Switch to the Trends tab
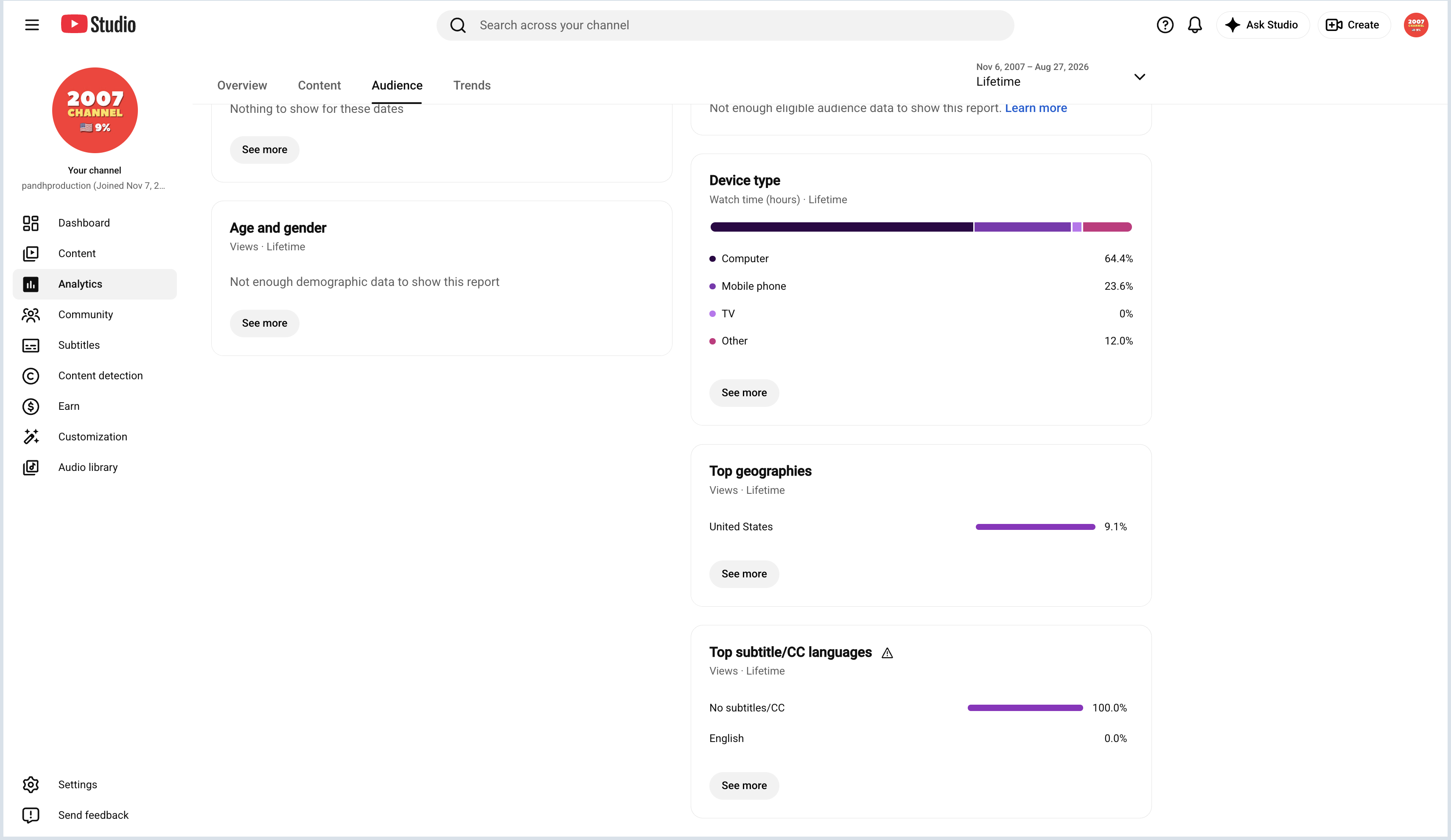The image size is (1451, 840). pos(472,85)
